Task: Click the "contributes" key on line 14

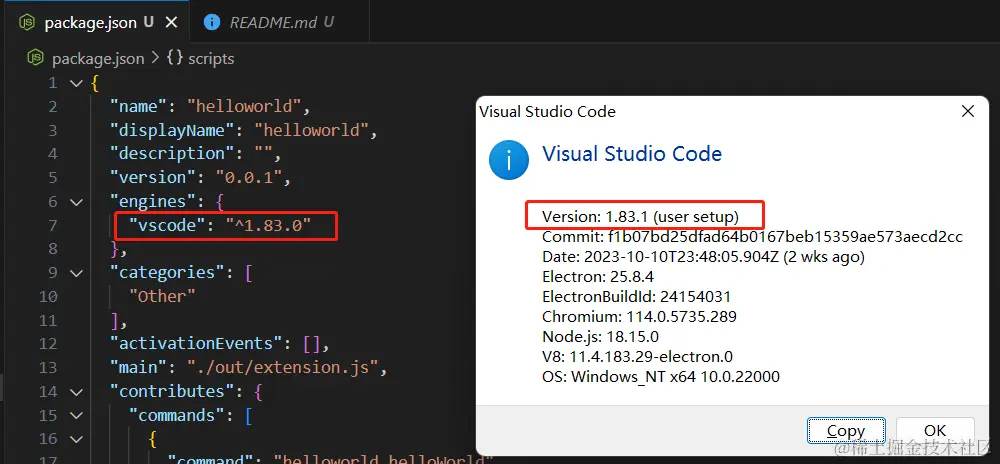Action: (x=172, y=391)
